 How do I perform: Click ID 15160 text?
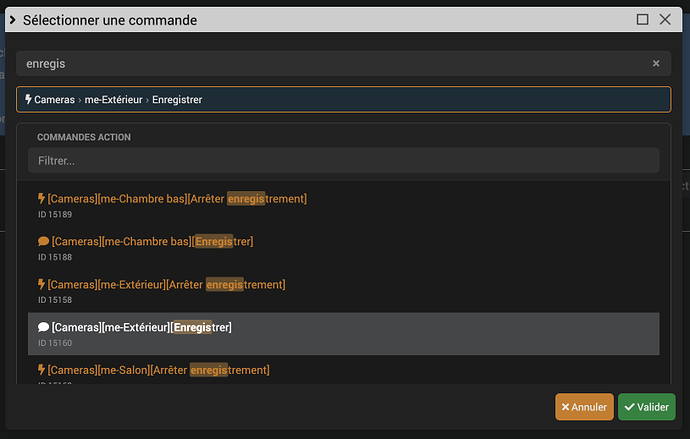point(55,343)
